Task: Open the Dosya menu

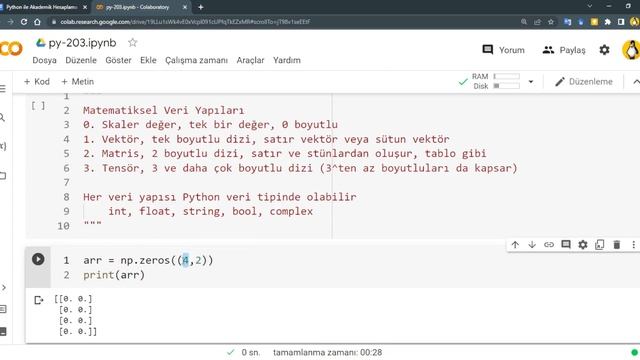Action: 44,60
